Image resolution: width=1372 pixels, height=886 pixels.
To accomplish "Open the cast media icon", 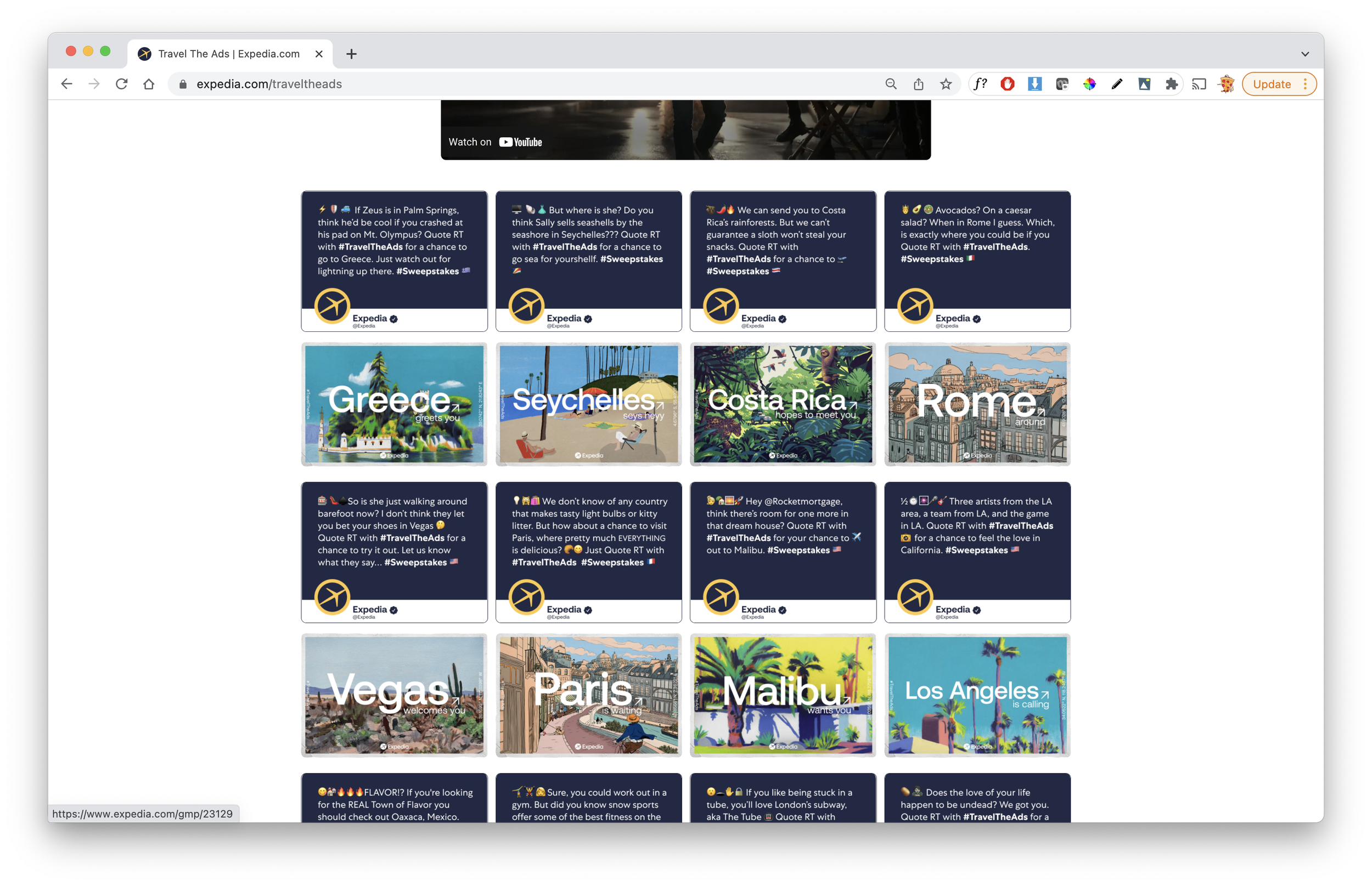I will coord(1199,84).
